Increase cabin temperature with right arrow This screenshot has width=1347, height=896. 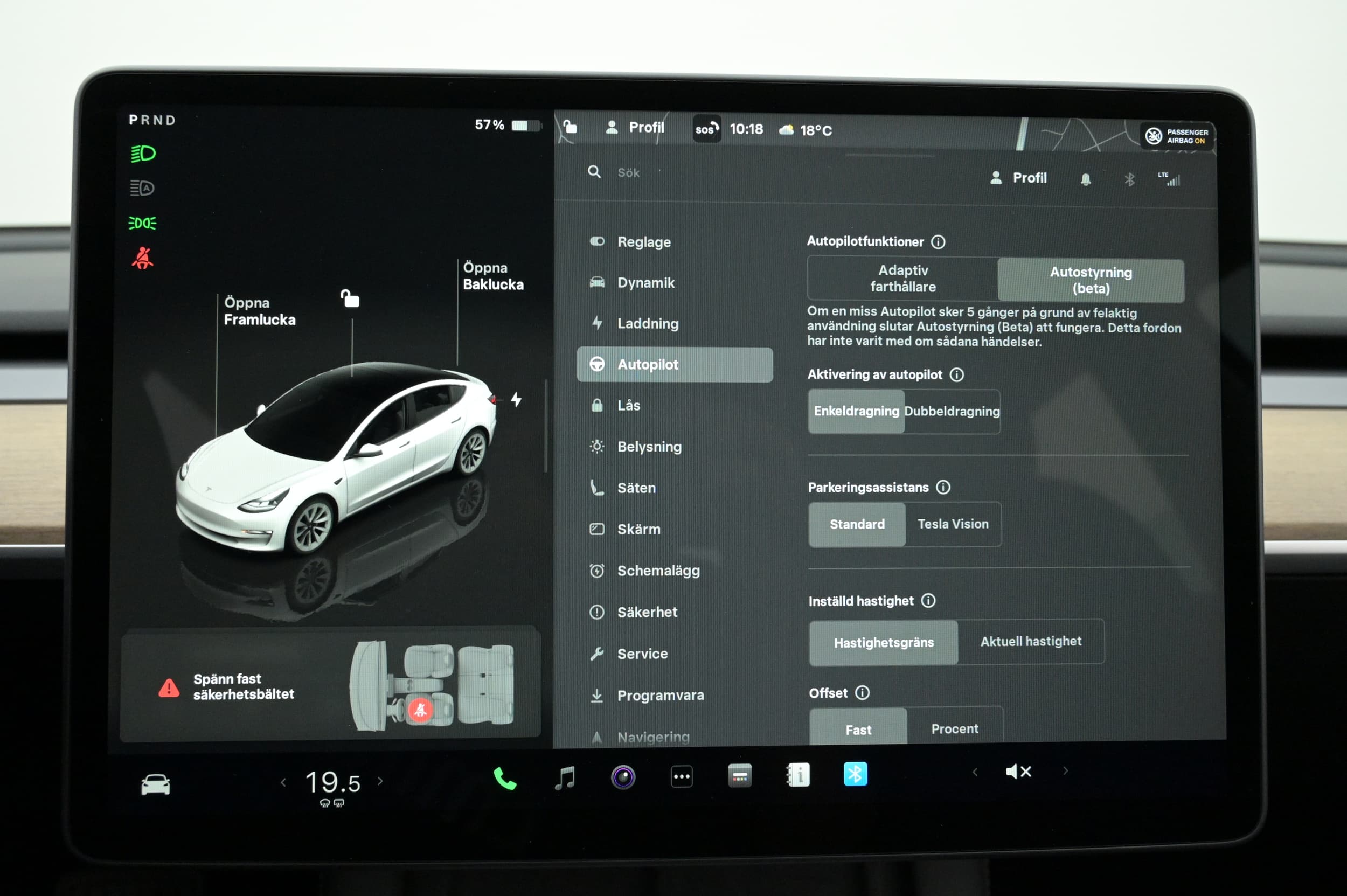tap(380, 781)
